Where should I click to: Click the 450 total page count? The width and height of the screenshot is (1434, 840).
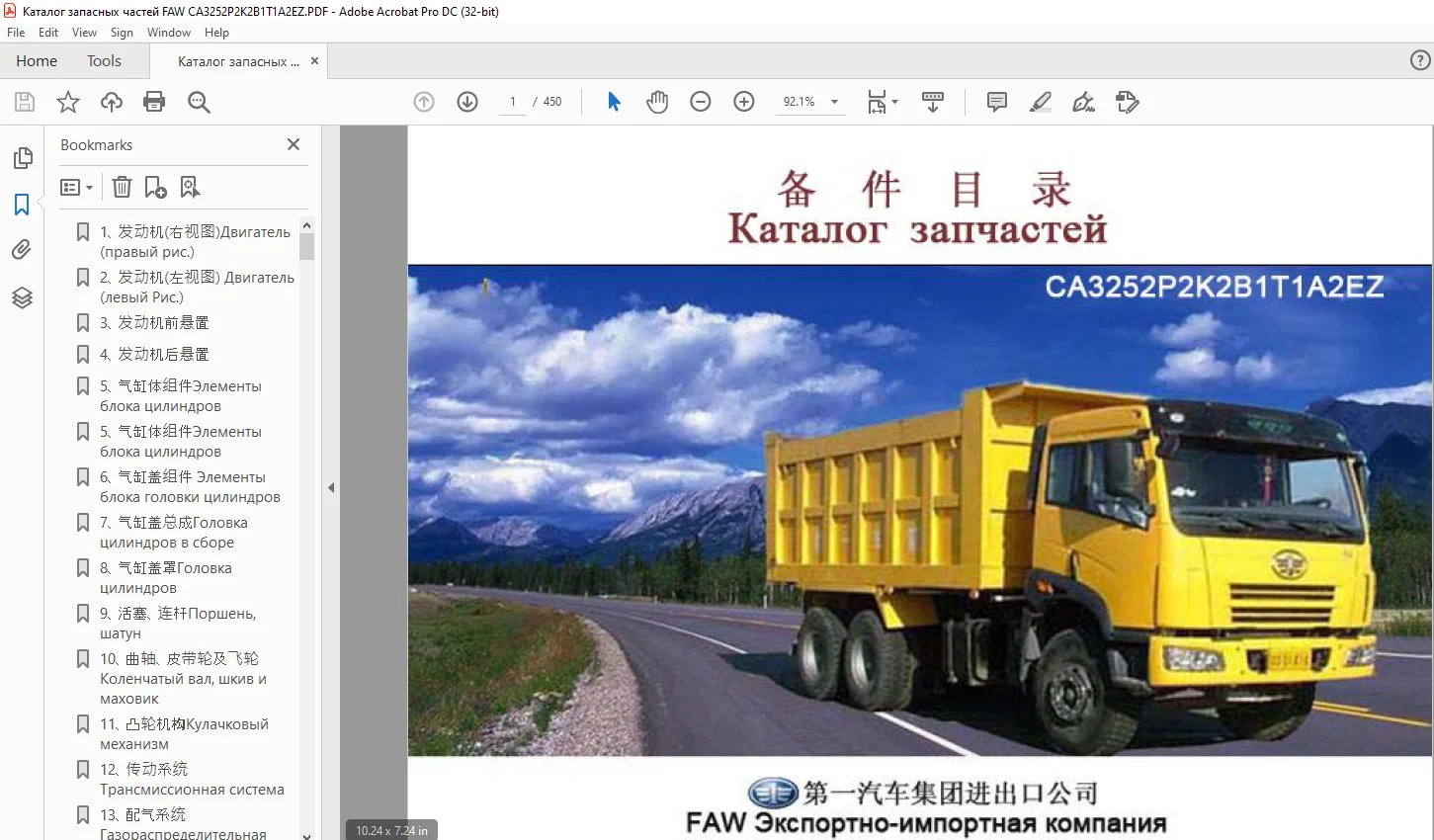[552, 102]
